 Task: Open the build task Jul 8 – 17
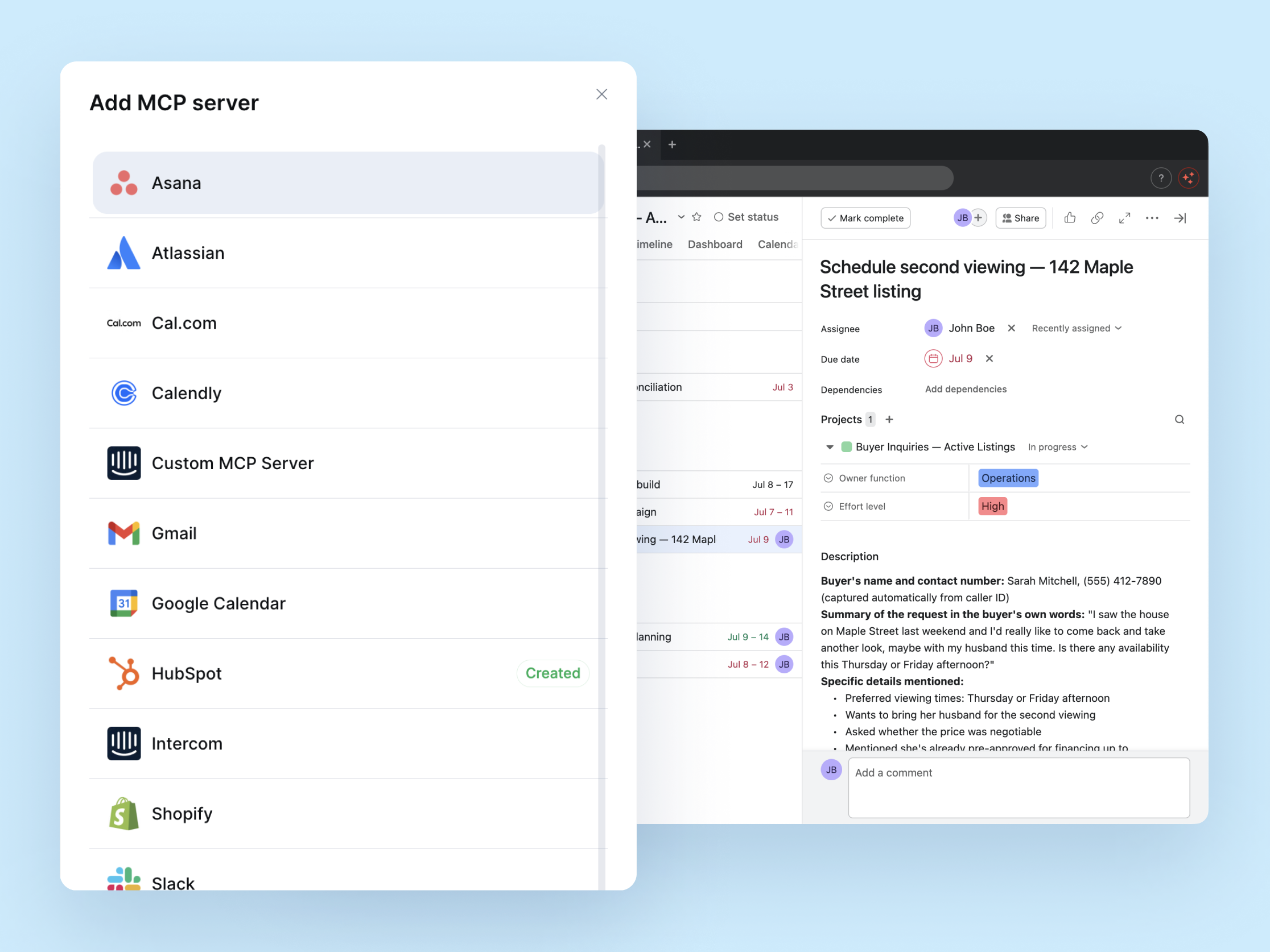click(718, 485)
